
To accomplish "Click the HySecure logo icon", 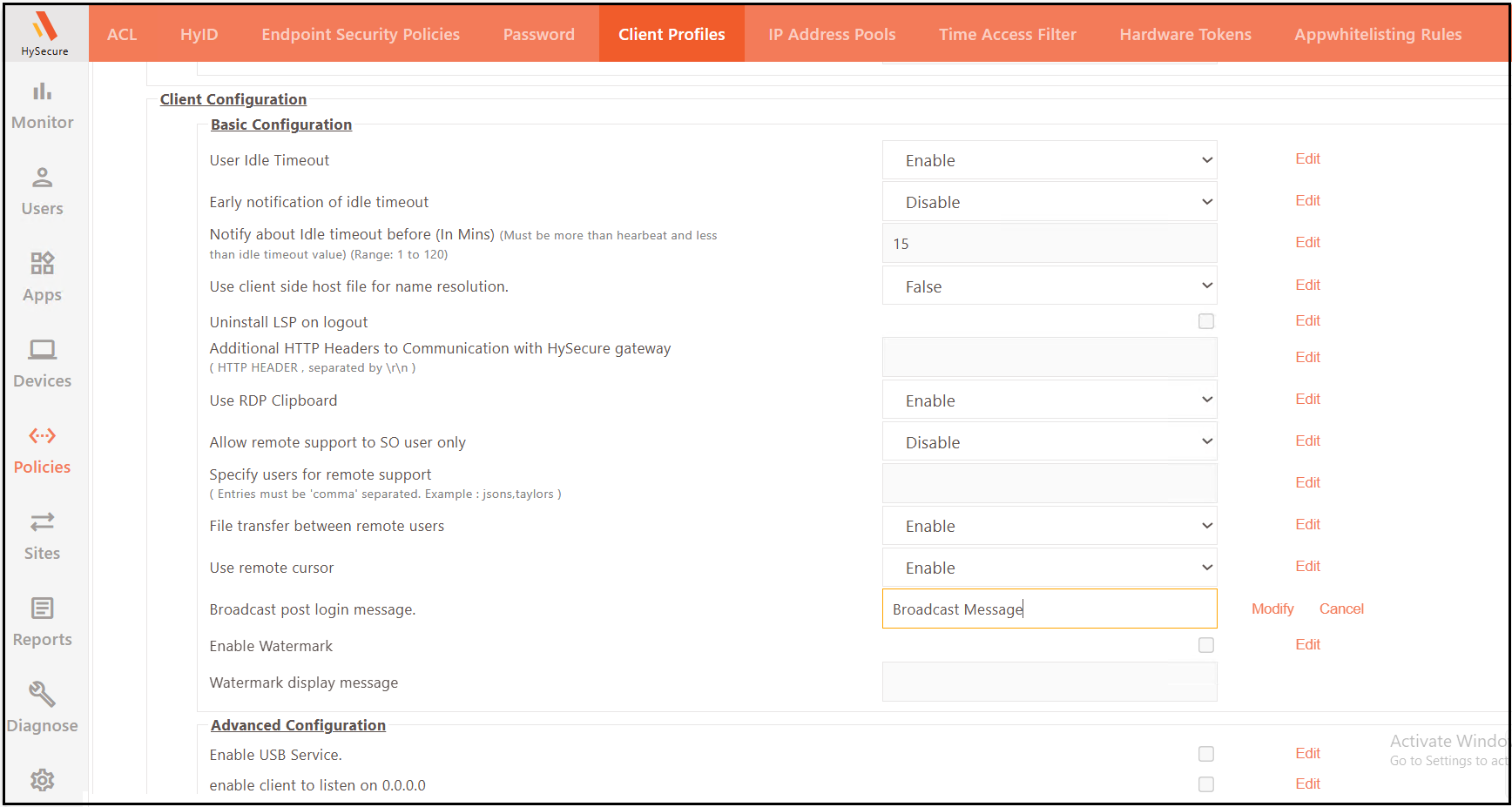I will [x=44, y=27].
